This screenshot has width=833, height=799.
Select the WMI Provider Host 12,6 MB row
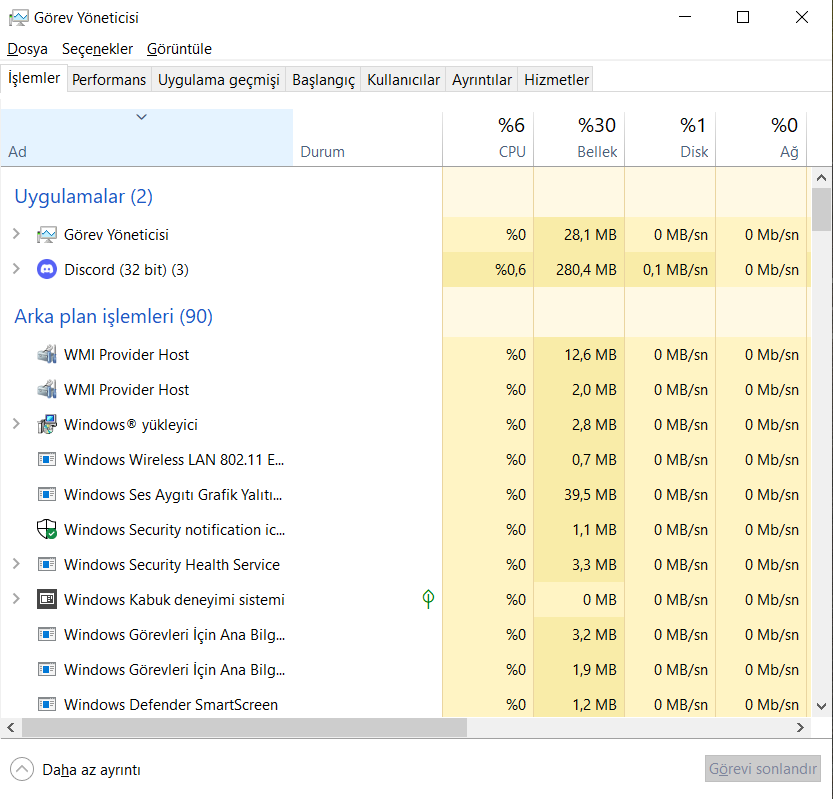point(406,355)
